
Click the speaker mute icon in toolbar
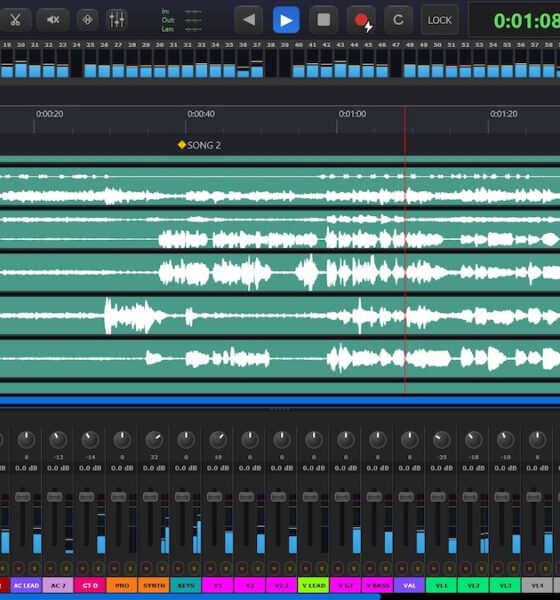(x=53, y=20)
